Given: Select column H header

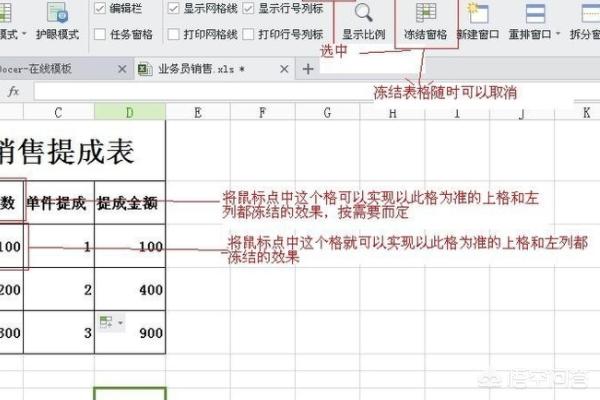Looking at the screenshot, I should pos(392,113).
